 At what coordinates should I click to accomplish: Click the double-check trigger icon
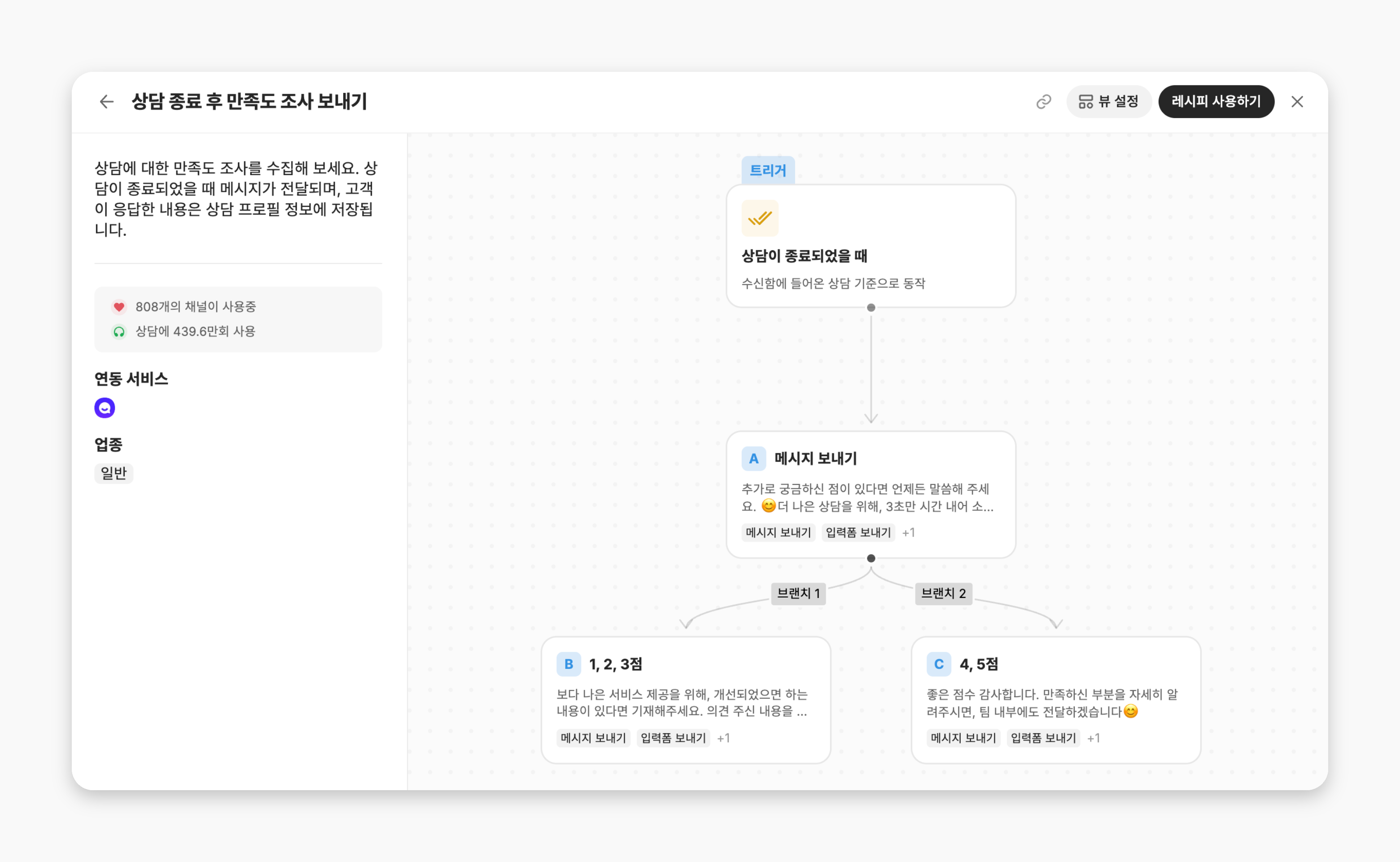pyautogui.click(x=760, y=218)
